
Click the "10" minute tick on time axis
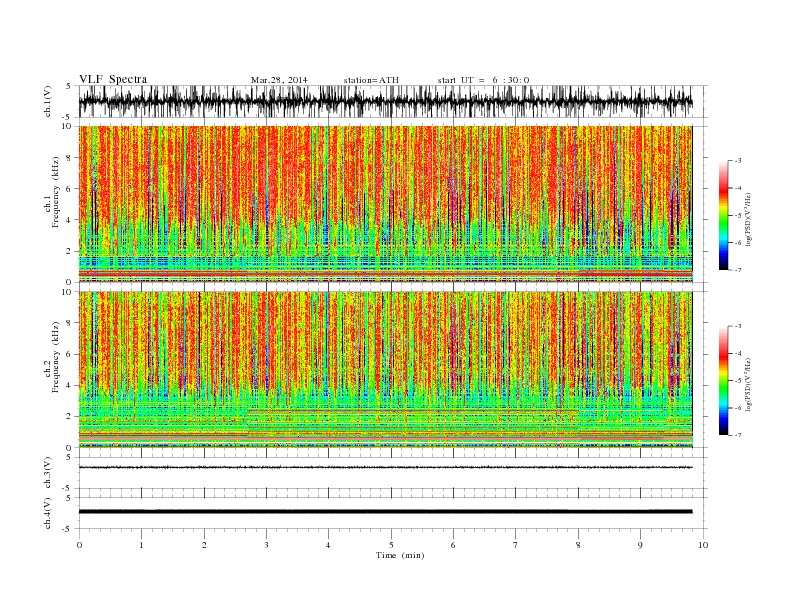(703, 545)
